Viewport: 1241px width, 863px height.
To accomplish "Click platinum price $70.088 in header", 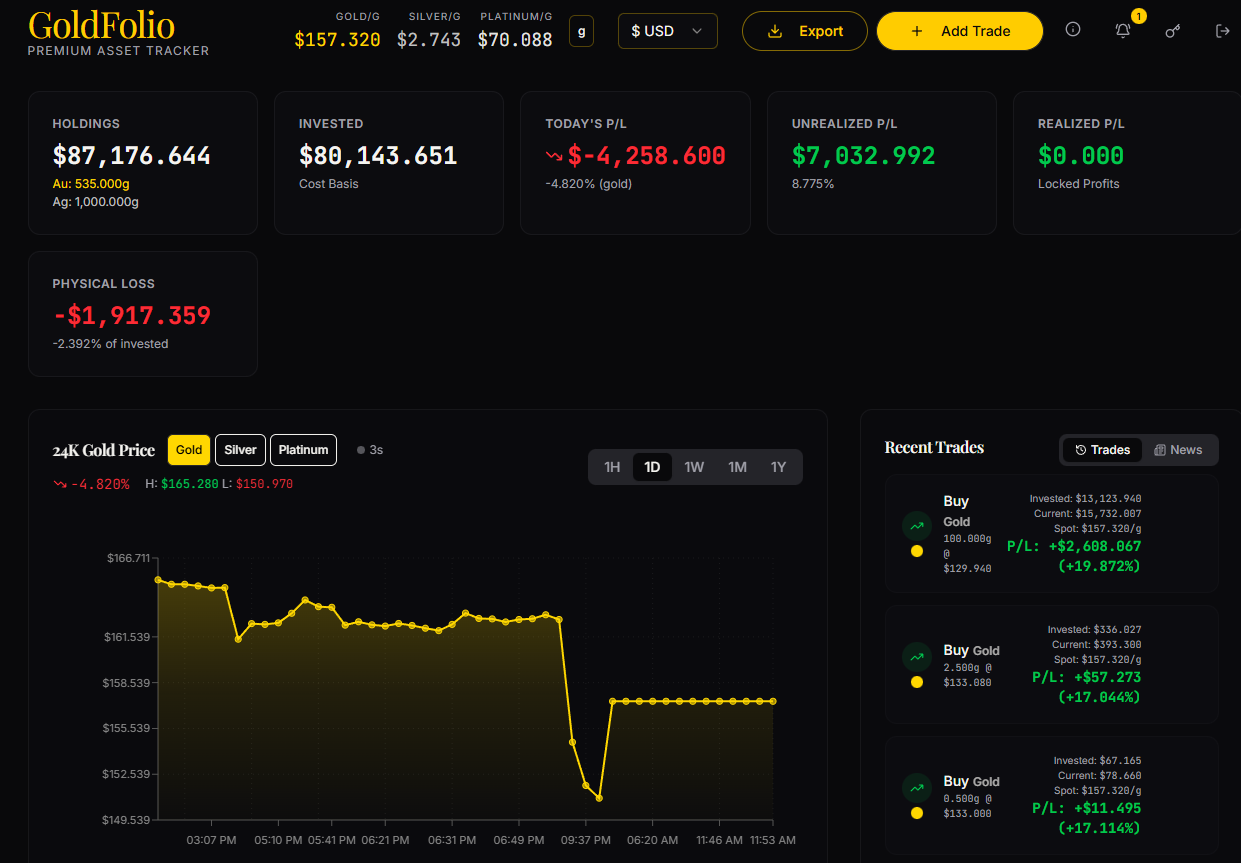I will coord(515,40).
